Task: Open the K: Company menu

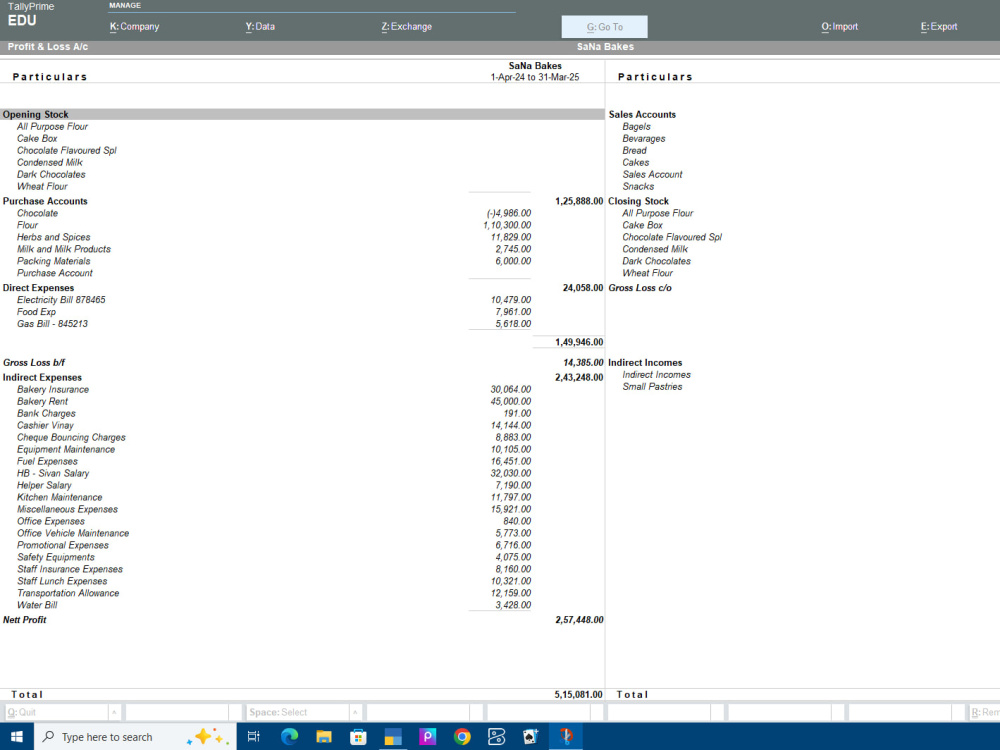Action: [x=135, y=27]
